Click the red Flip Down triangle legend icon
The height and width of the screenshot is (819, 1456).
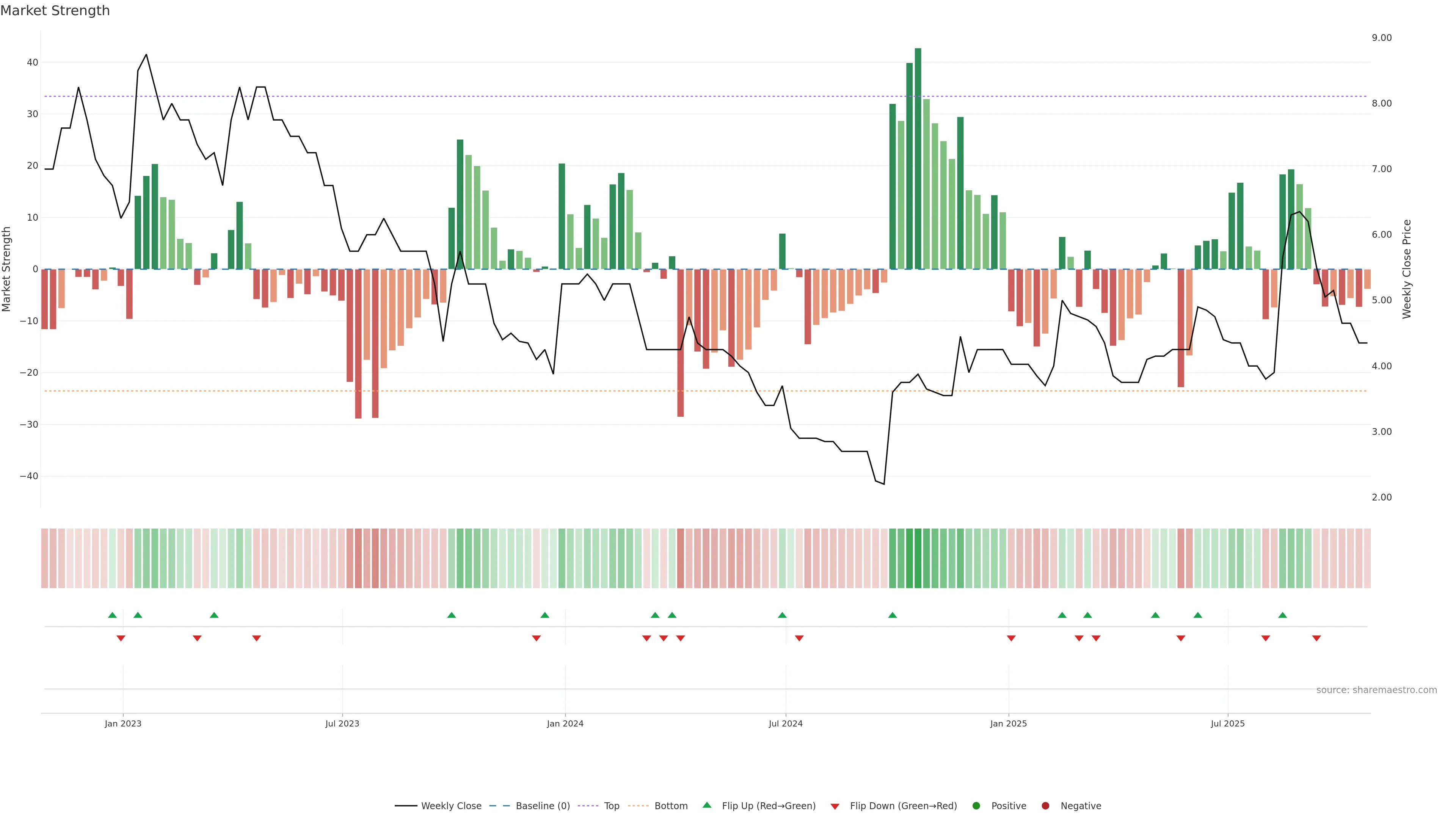pyautogui.click(x=835, y=806)
